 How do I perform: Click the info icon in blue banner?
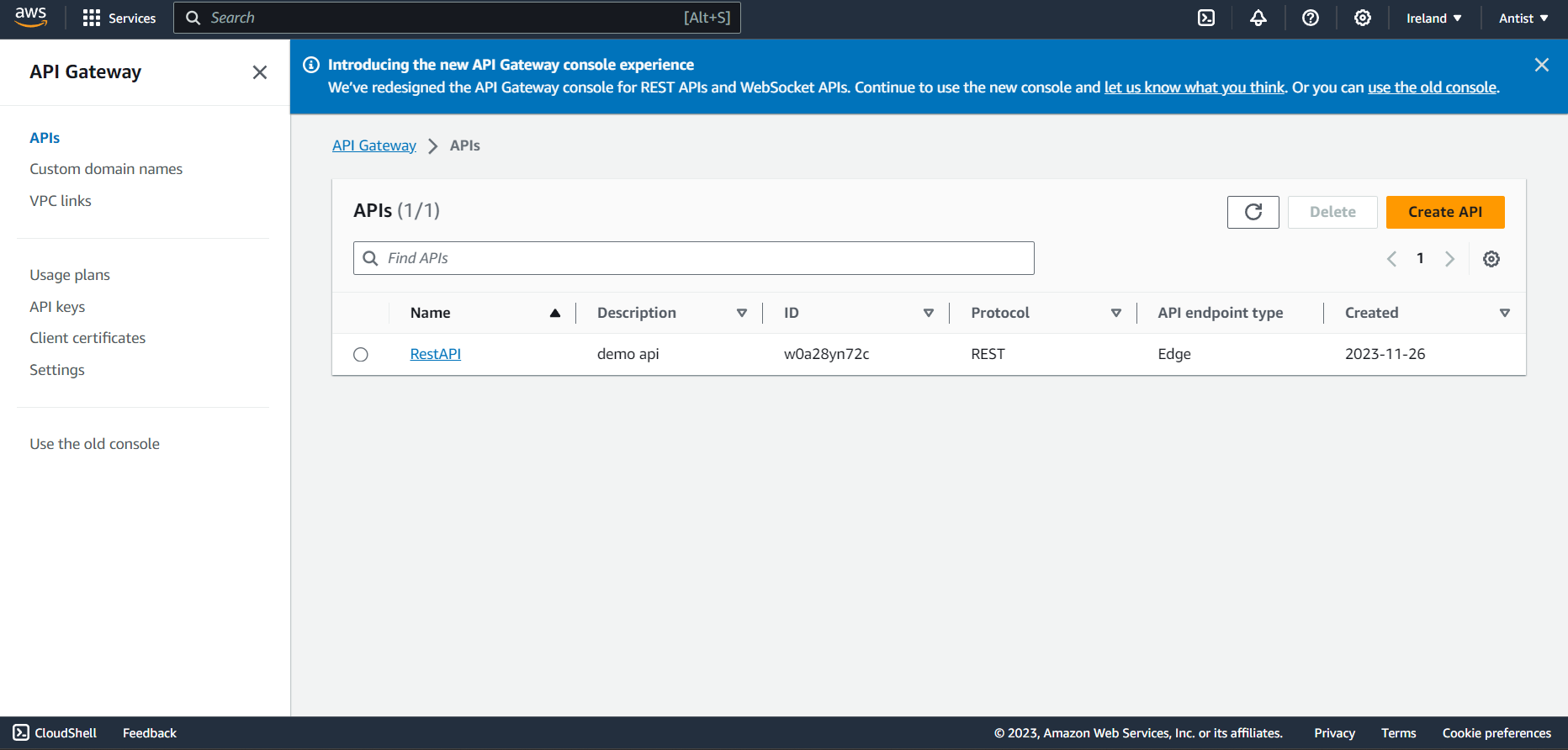[311, 65]
